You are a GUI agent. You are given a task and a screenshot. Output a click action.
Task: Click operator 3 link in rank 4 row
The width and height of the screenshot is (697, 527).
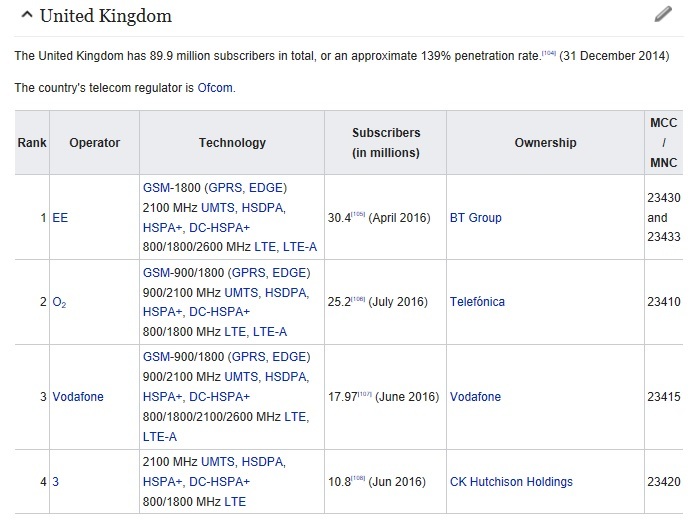(56, 482)
